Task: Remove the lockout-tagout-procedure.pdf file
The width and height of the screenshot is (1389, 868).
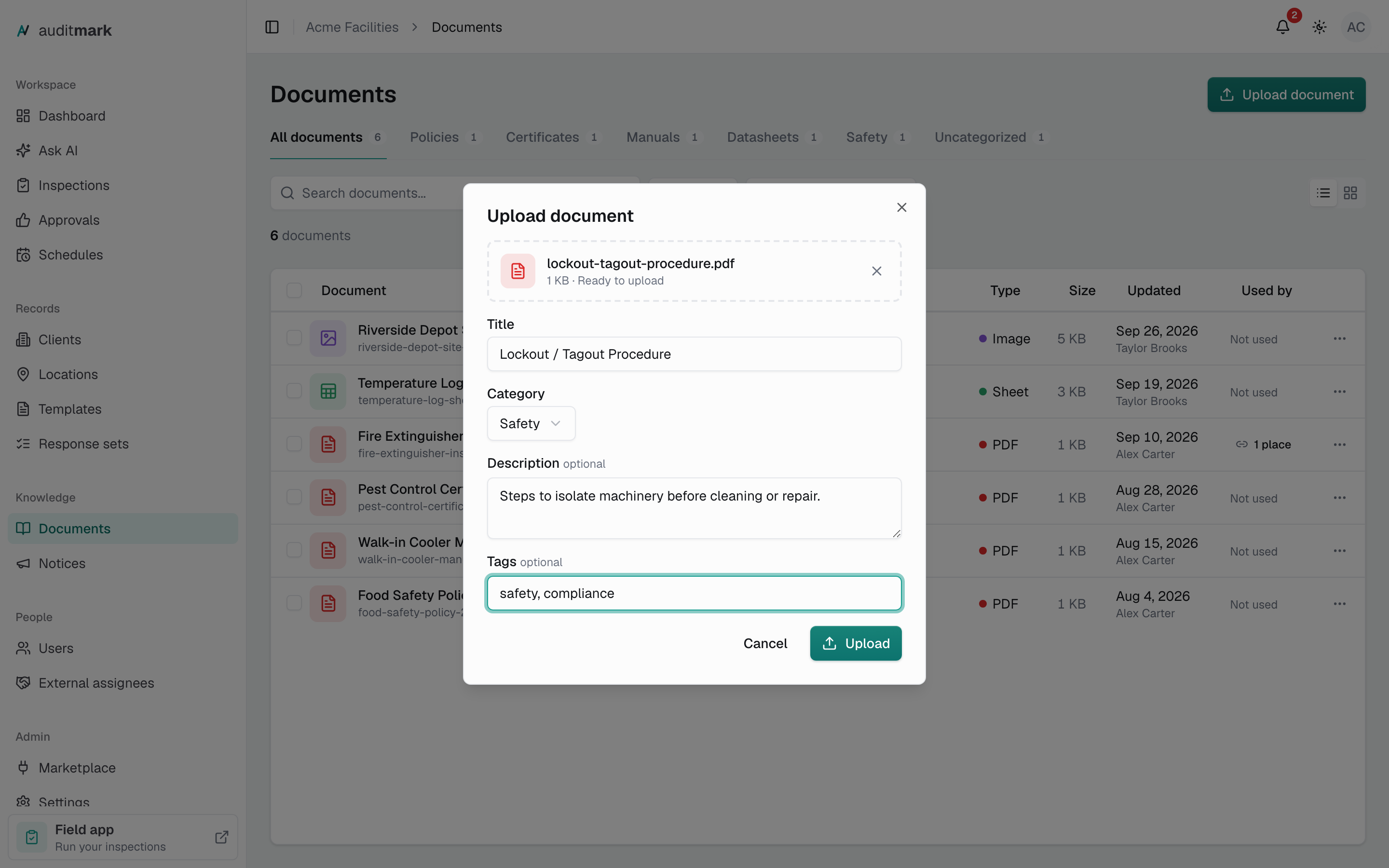Action: (x=876, y=271)
